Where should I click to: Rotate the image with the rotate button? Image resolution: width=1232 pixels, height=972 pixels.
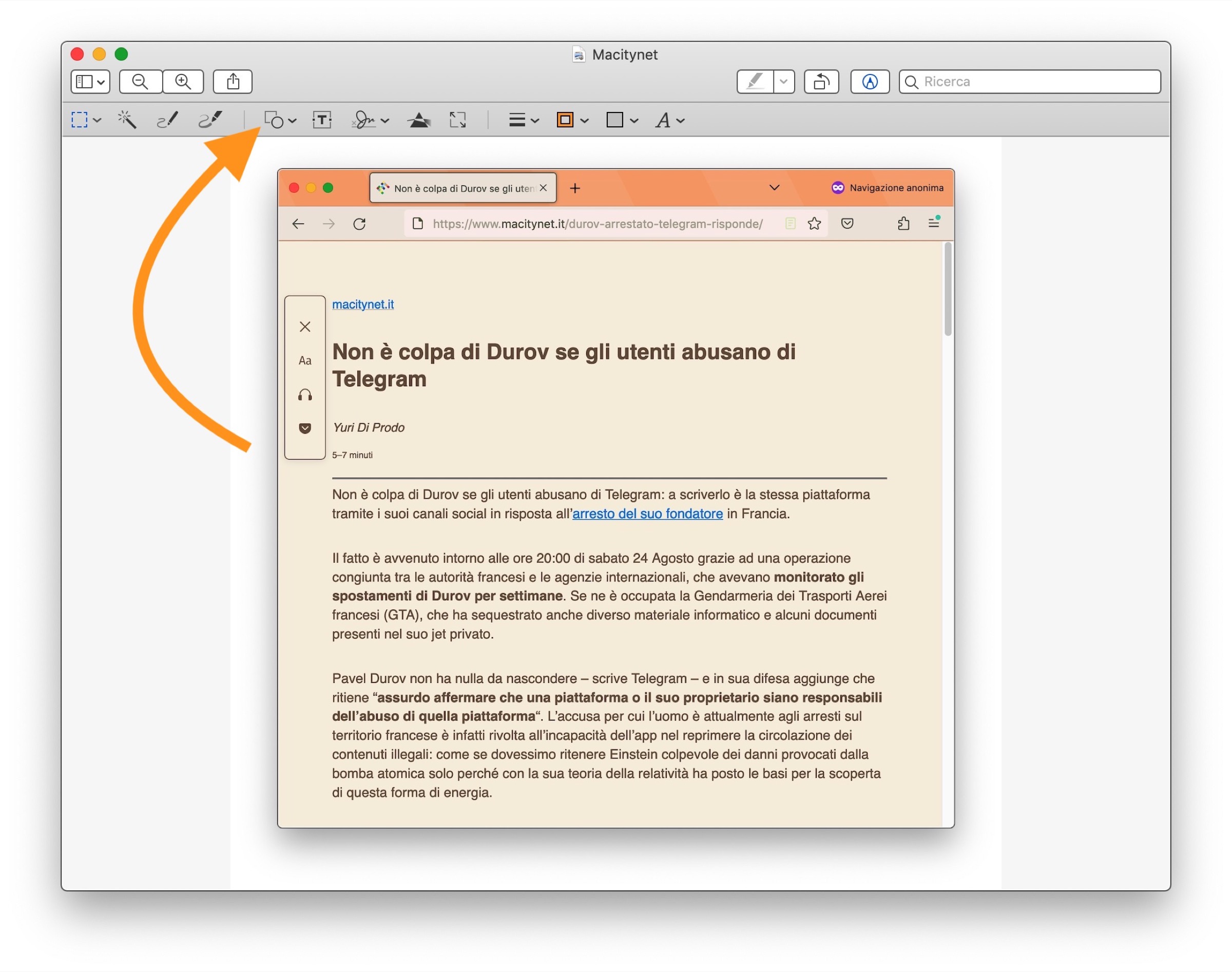(x=821, y=81)
